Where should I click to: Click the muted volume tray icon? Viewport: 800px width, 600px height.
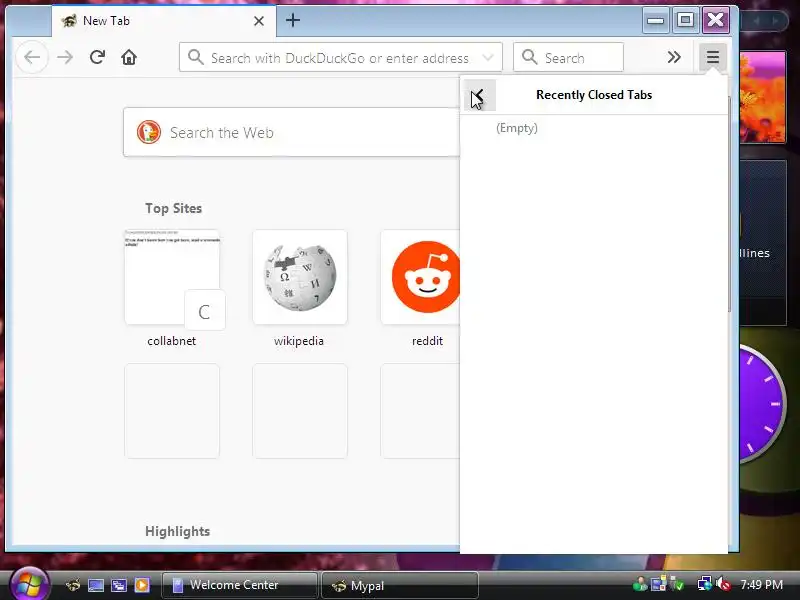pyautogui.click(x=722, y=584)
